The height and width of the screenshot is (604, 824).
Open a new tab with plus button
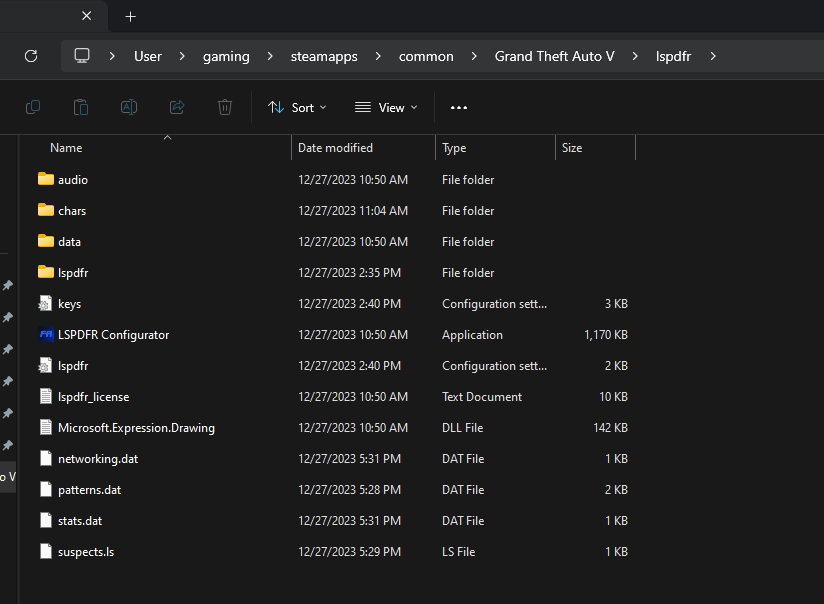coord(130,17)
